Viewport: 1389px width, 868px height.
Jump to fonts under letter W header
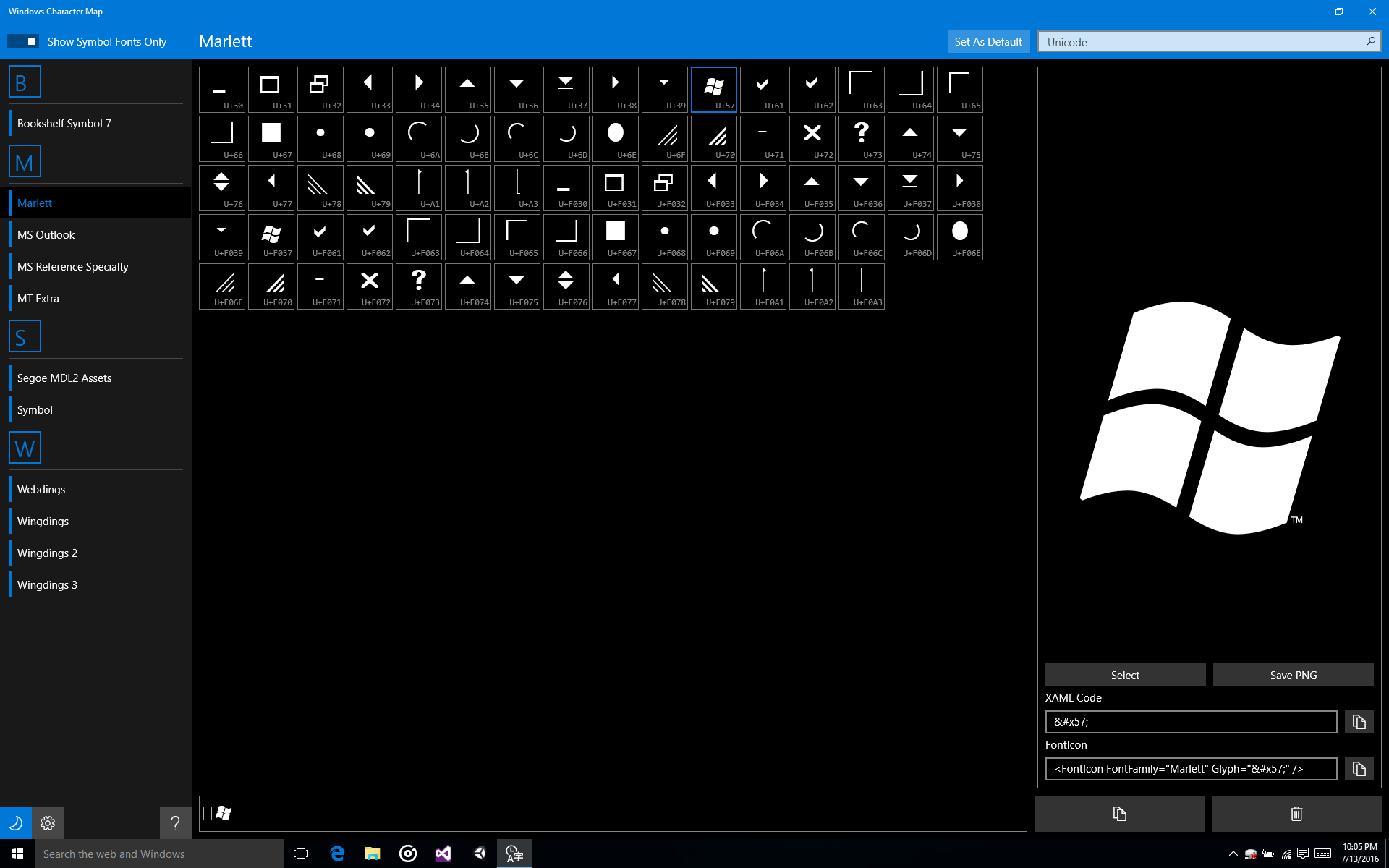pos(25,448)
